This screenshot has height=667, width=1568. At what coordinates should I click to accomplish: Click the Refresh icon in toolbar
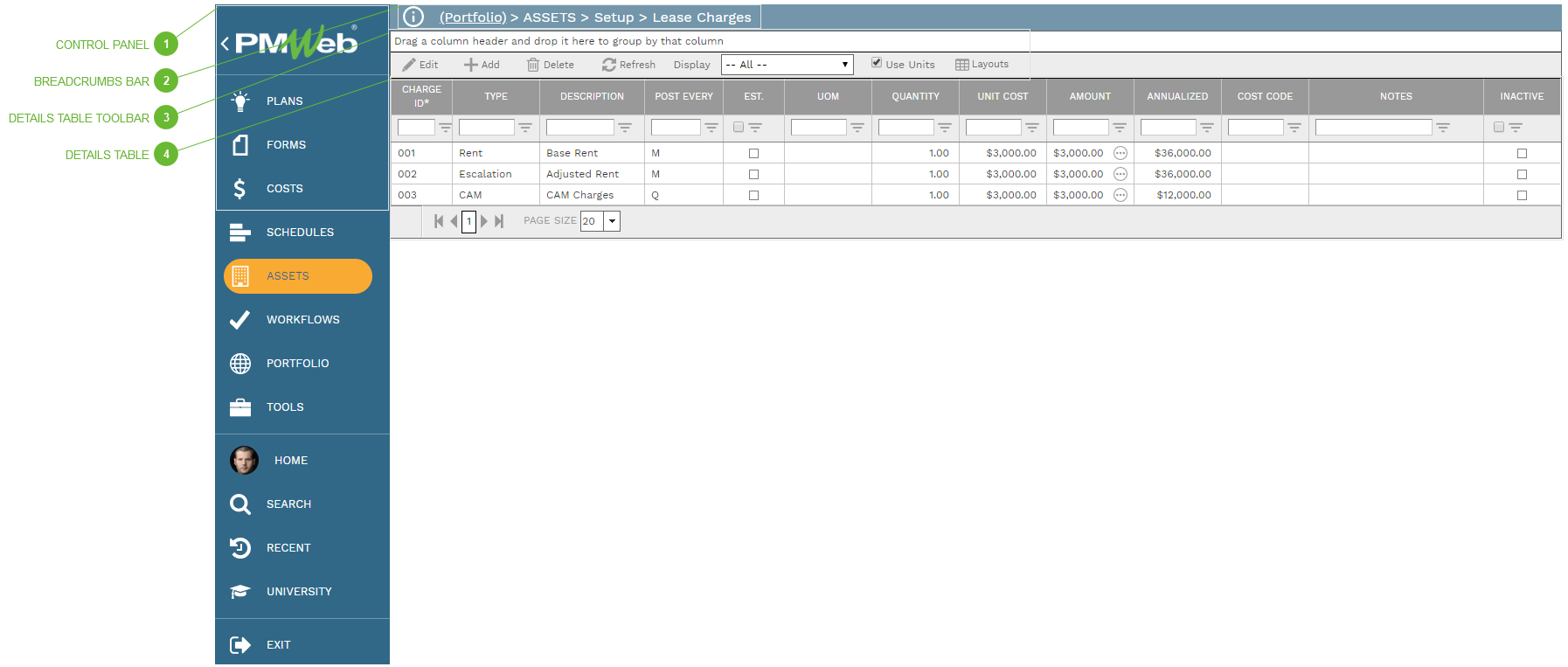point(609,65)
